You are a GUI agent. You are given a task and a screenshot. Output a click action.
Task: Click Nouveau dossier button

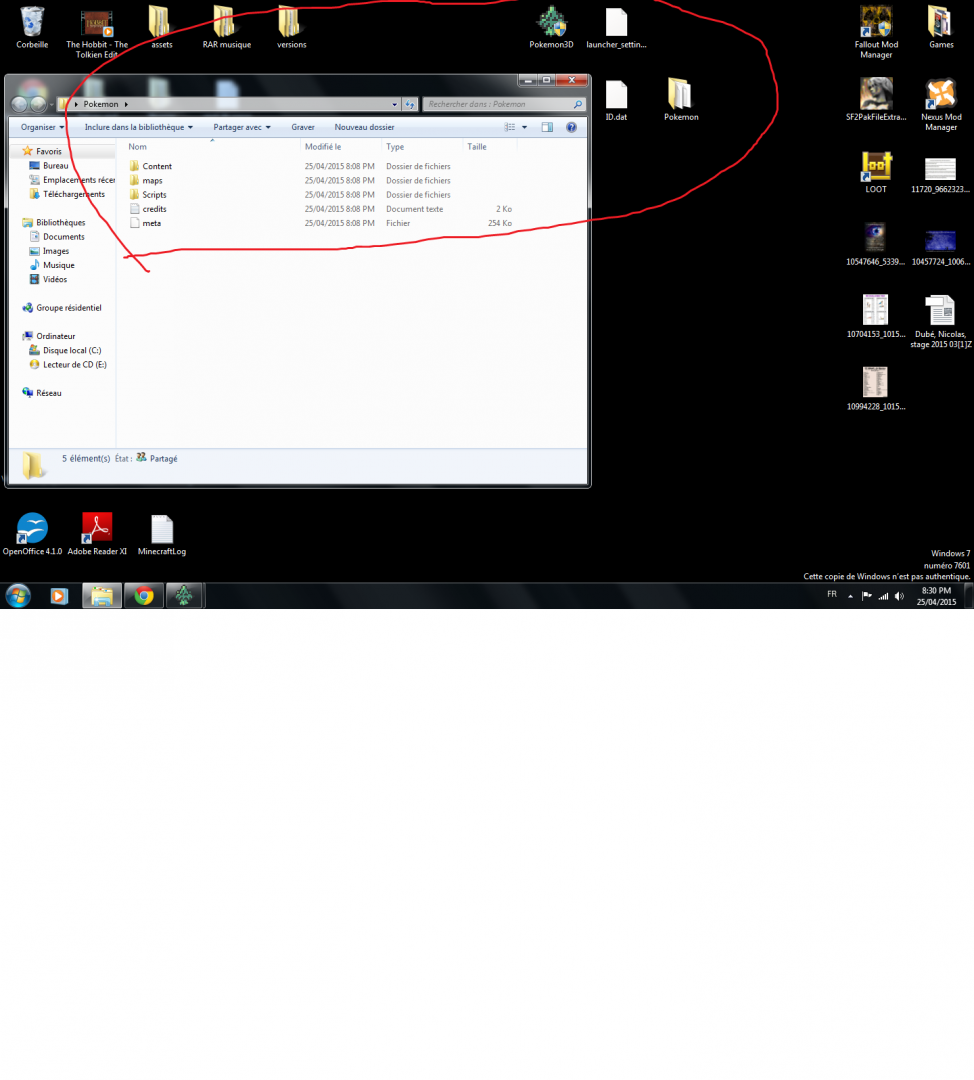tap(364, 127)
